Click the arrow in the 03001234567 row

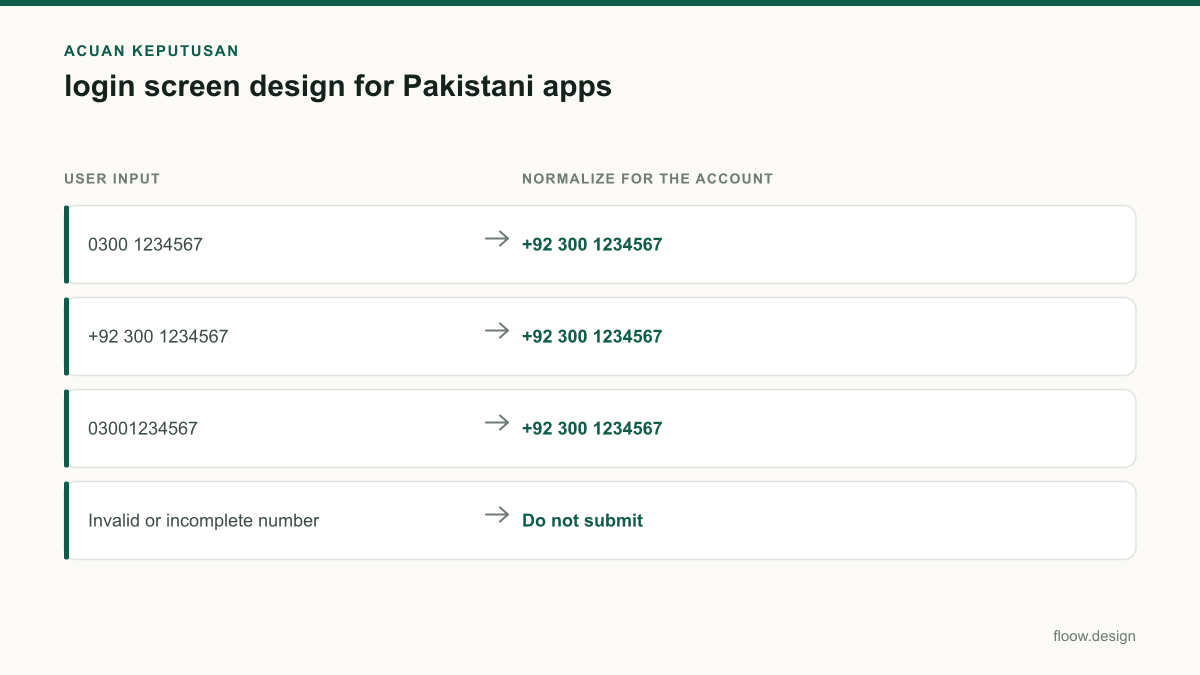[x=497, y=423]
